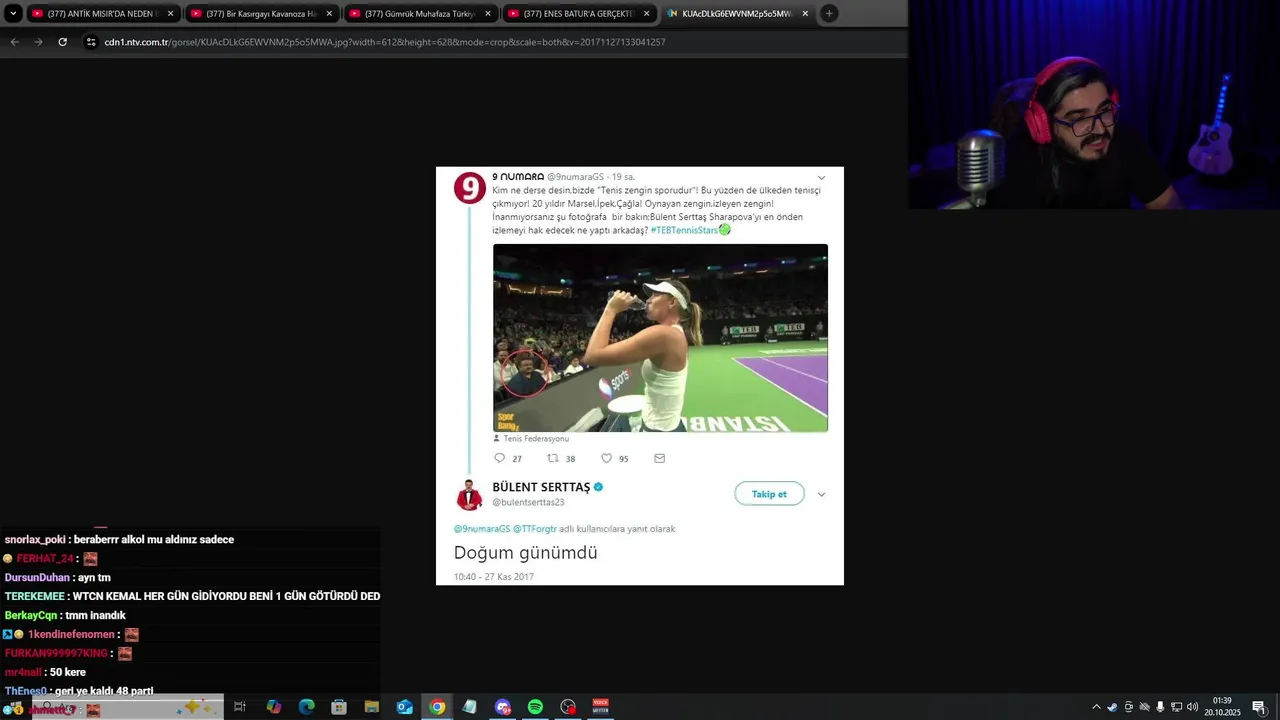Click the 10:40 - 27 Kas 2017 timestamp

494,577
